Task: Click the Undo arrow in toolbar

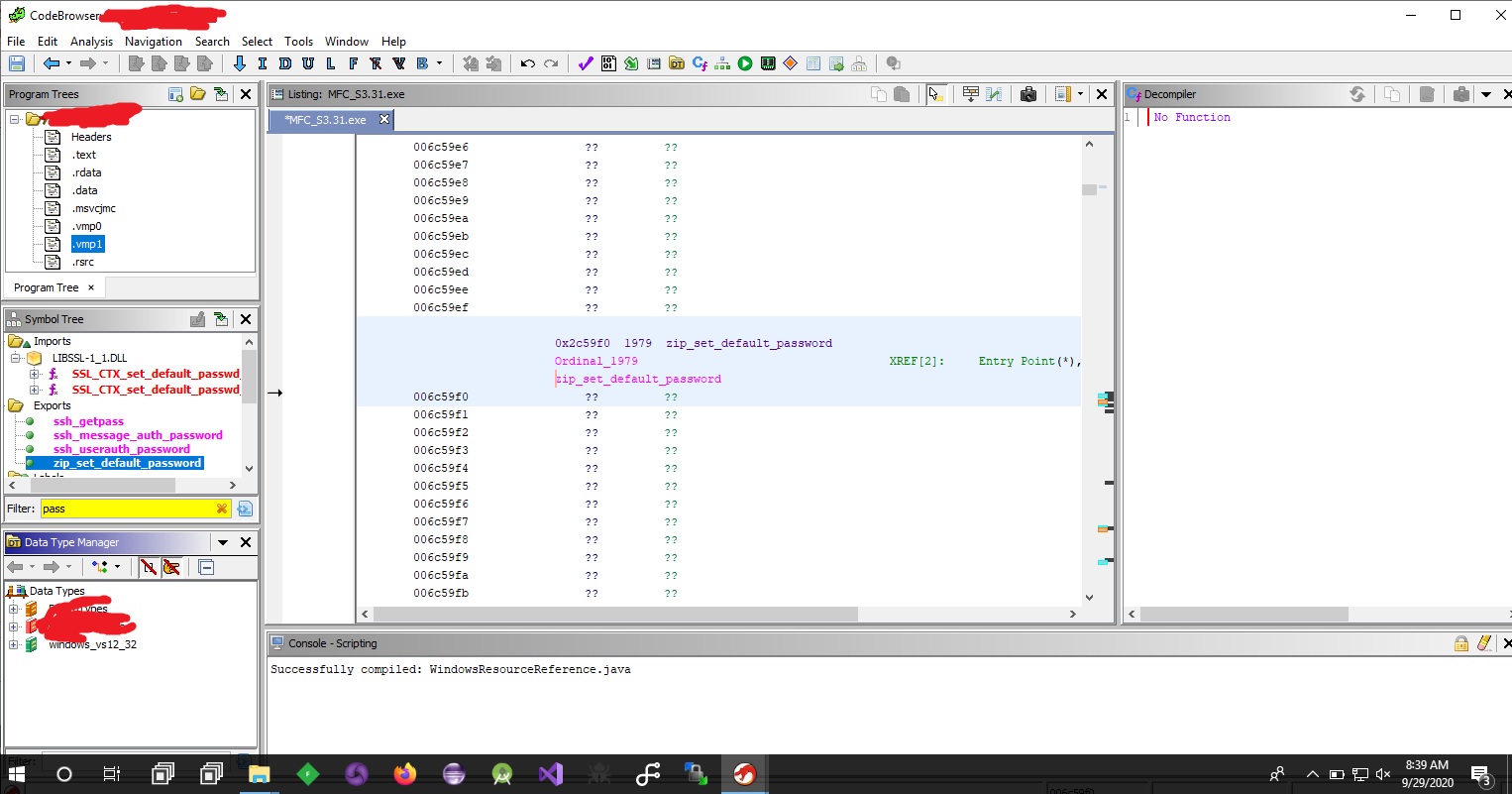Action: [x=527, y=63]
